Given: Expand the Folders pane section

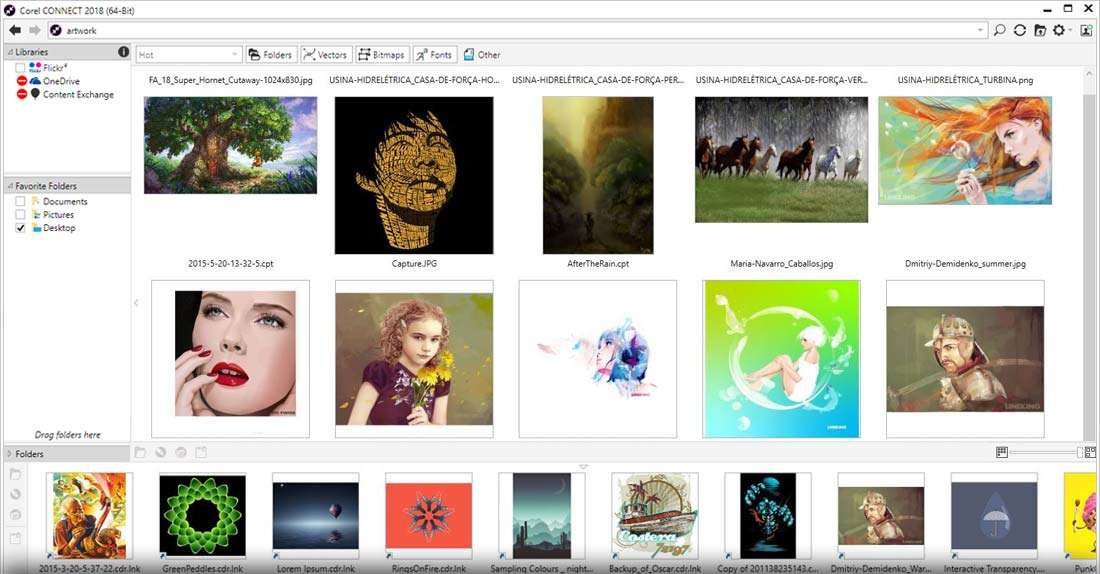Looking at the screenshot, I should [10, 454].
